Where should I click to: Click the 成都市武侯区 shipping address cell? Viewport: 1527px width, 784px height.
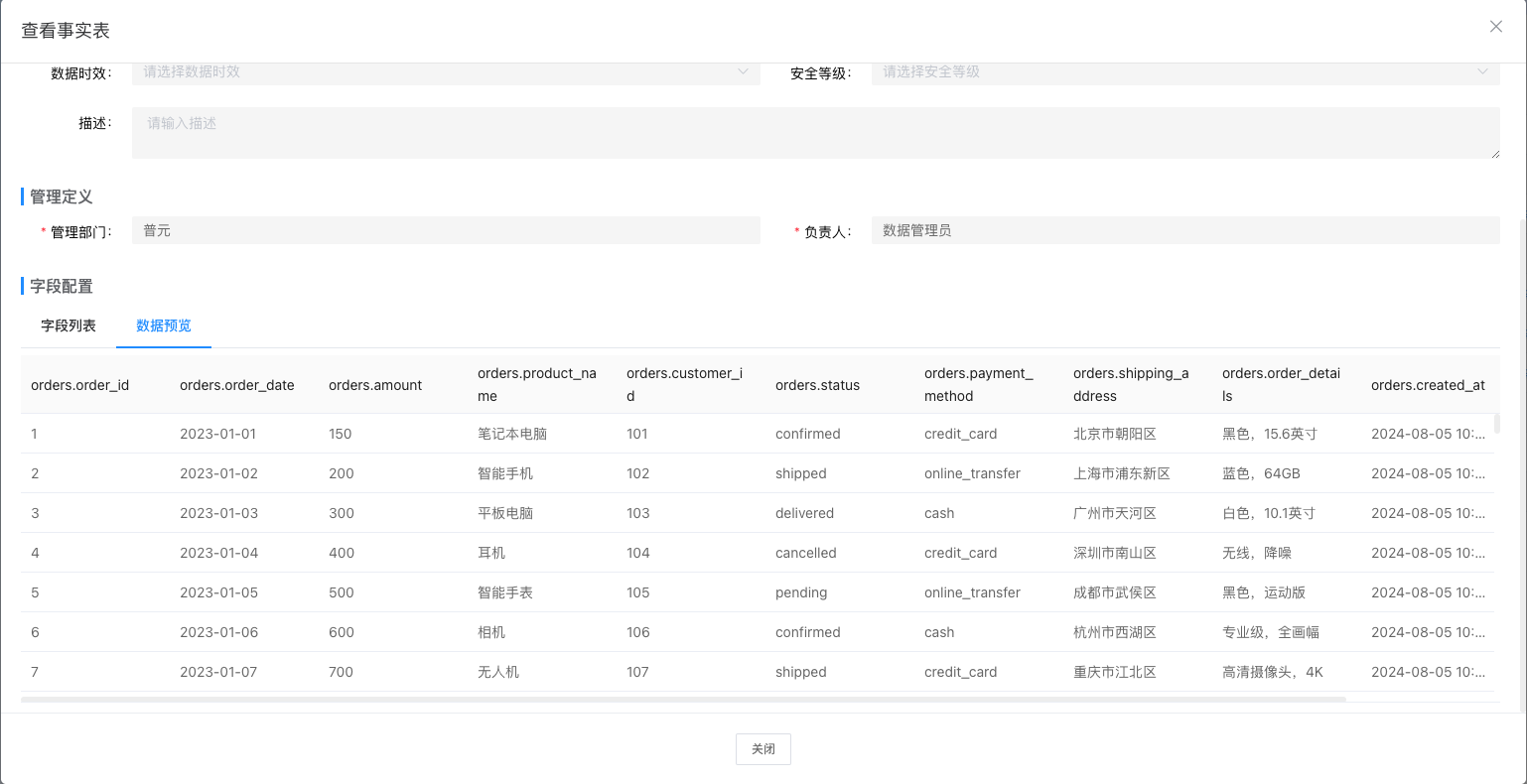point(1114,592)
